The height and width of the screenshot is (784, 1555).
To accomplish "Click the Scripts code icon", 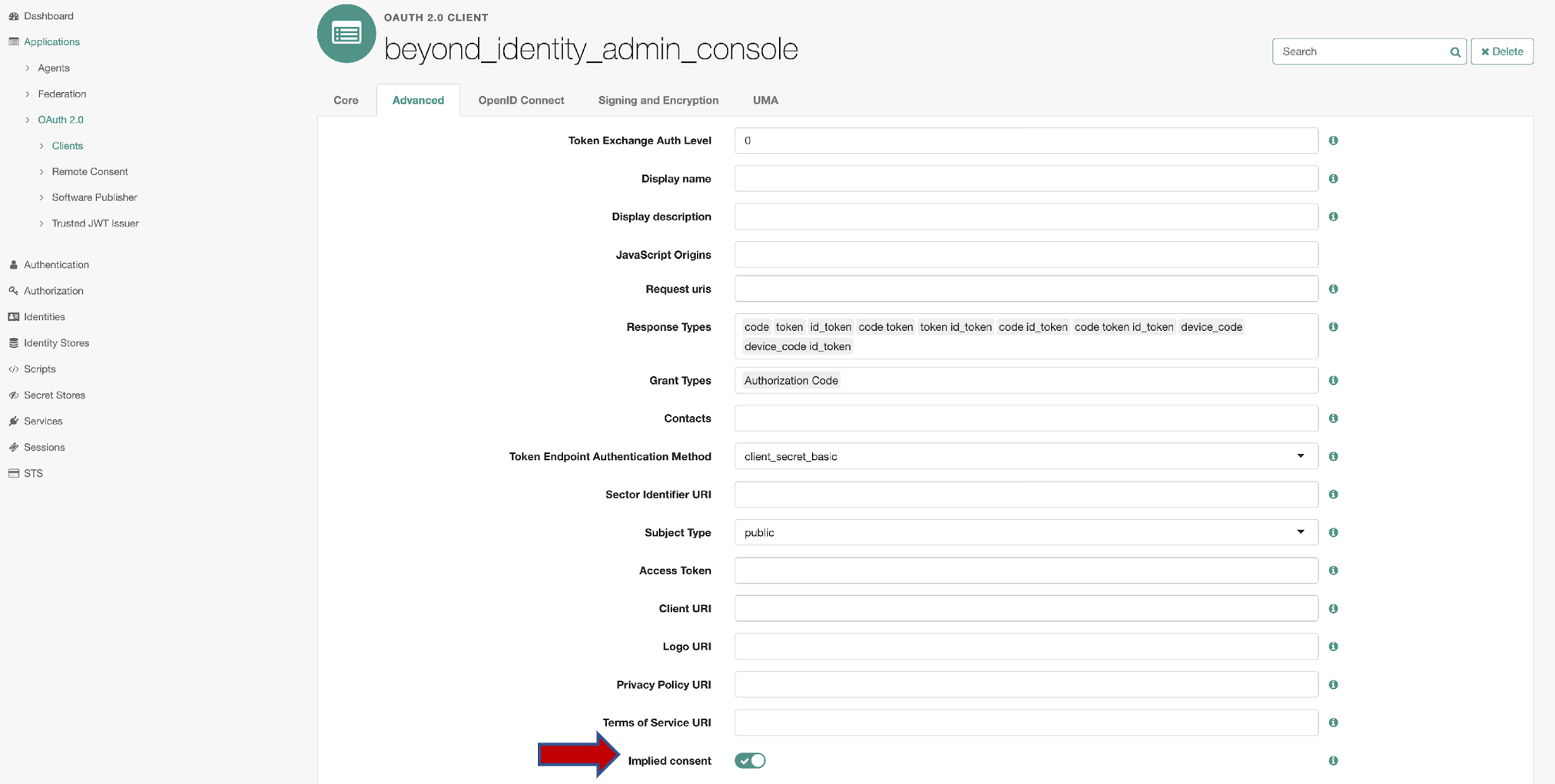I will [13, 369].
